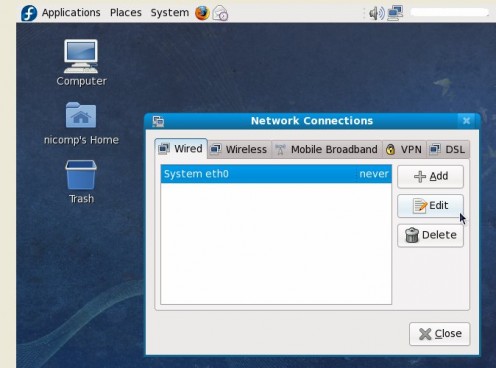Switch to the Wireless tab

239,149
